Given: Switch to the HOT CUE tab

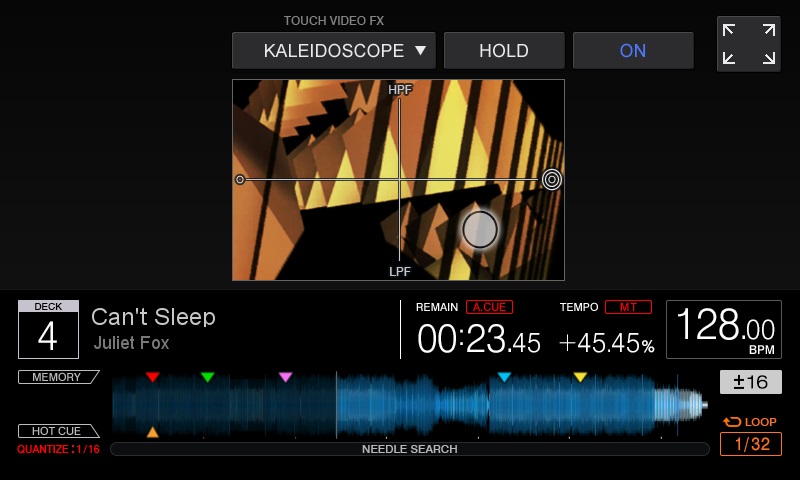Looking at the screenshot, I should 58,431.
